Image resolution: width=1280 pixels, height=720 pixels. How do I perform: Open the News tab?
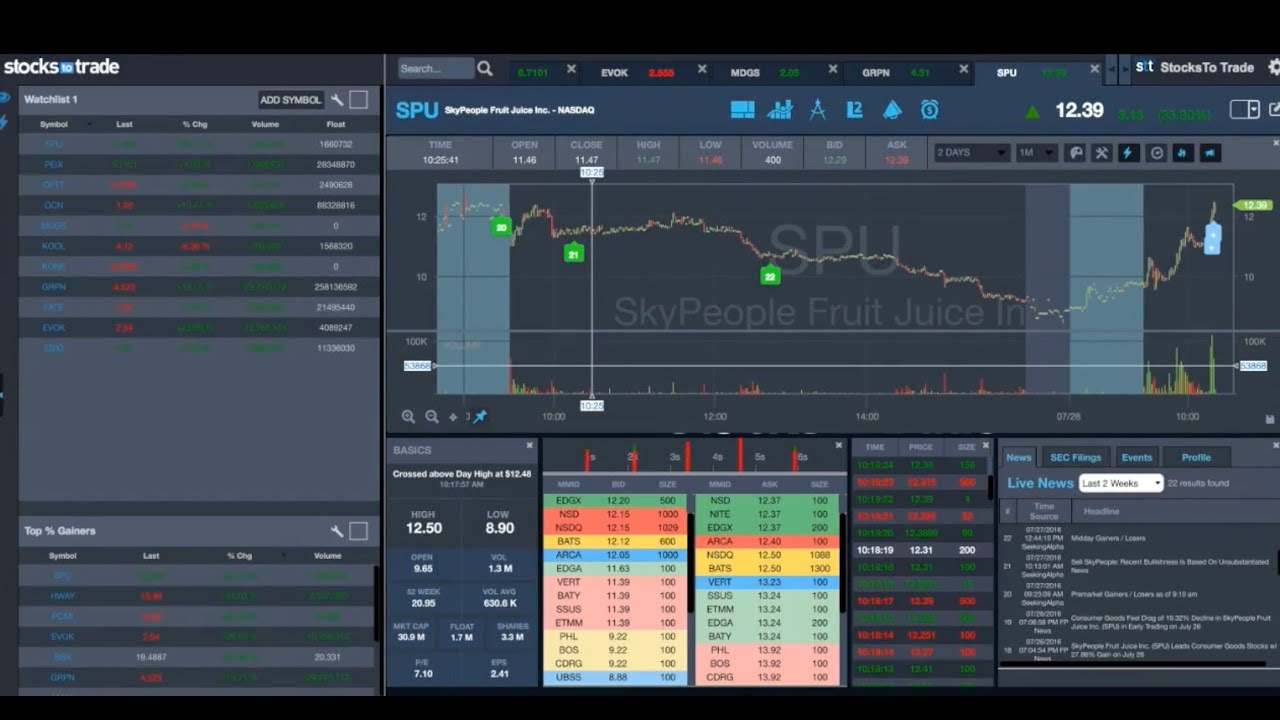pyautogui.click(x=1019, y=457)
